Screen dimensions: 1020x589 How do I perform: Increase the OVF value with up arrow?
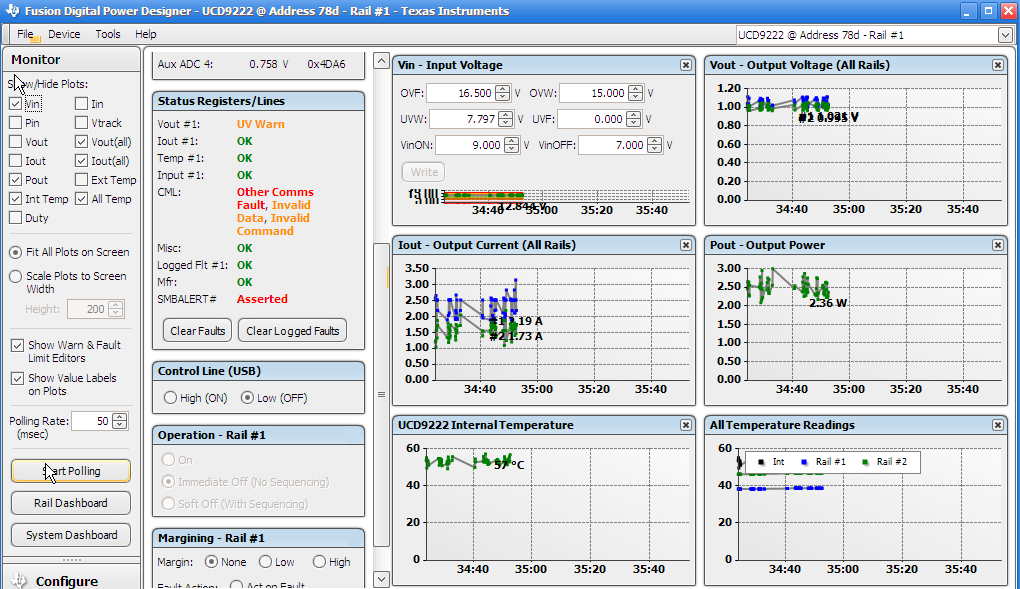coord(502,90)
